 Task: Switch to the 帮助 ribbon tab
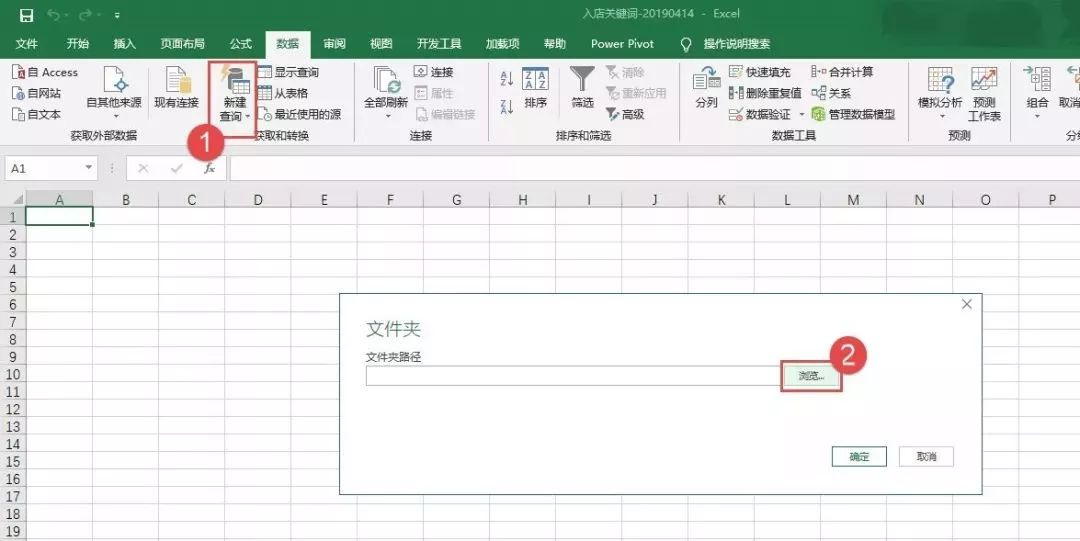click(x=554, y=43)
